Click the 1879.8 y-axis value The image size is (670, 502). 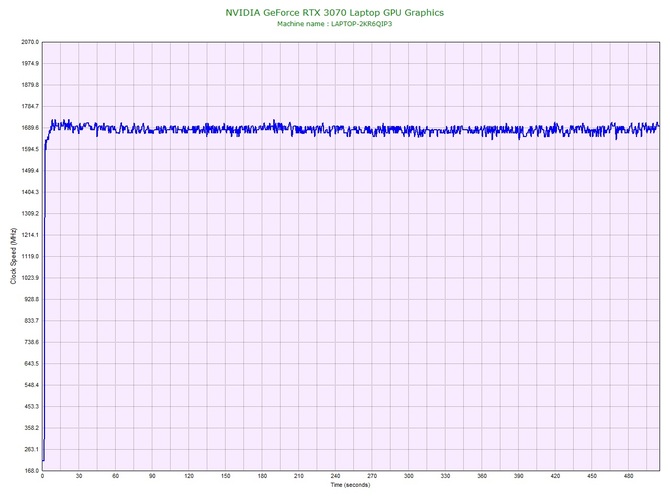[x=30, y=85]
